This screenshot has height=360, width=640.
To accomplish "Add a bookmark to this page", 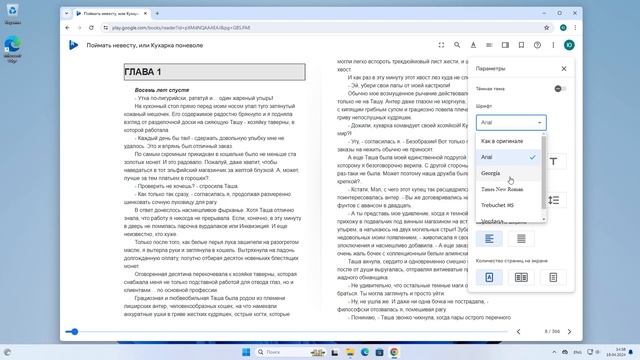I will (521, 45).
